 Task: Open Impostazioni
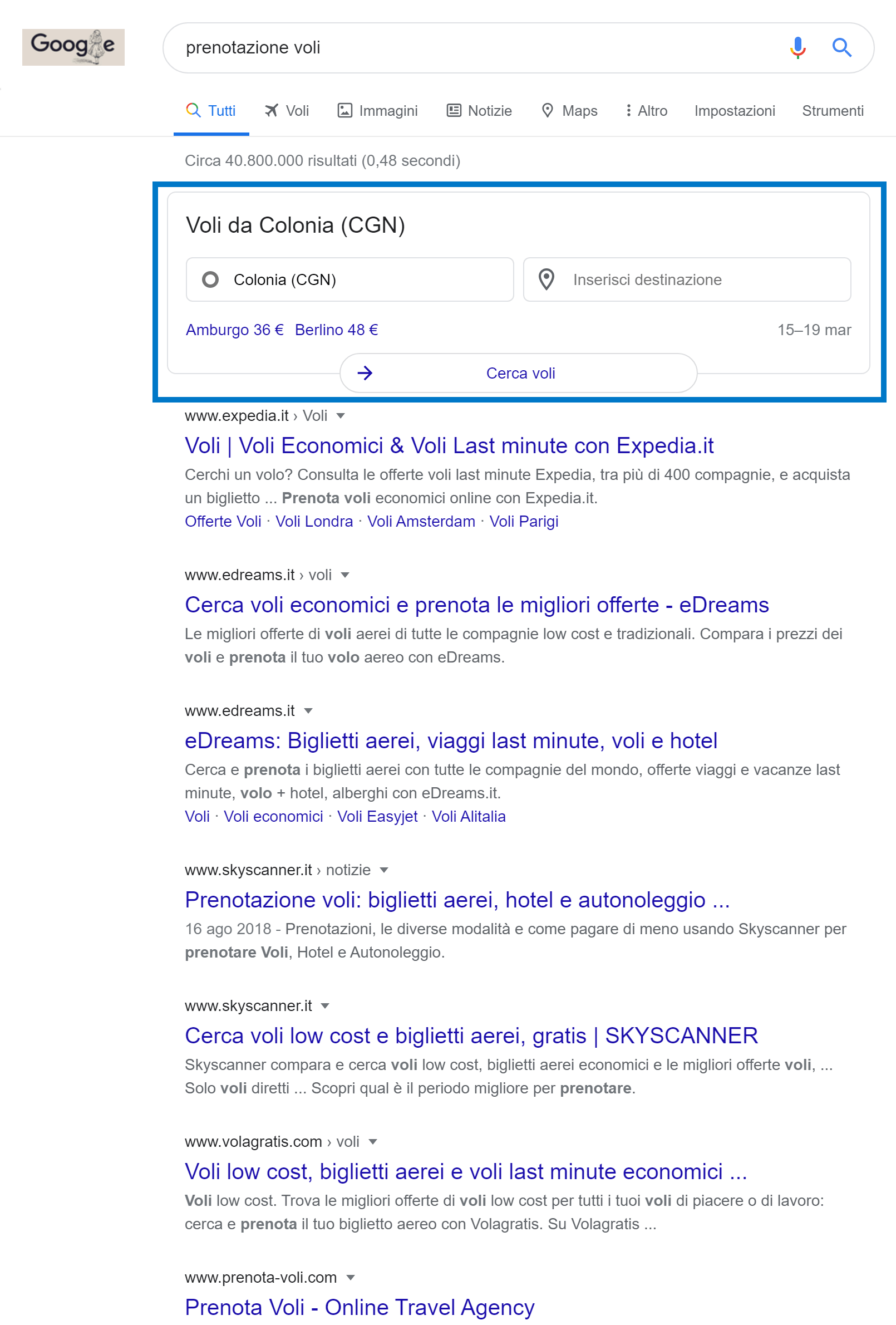pos(735,111)
